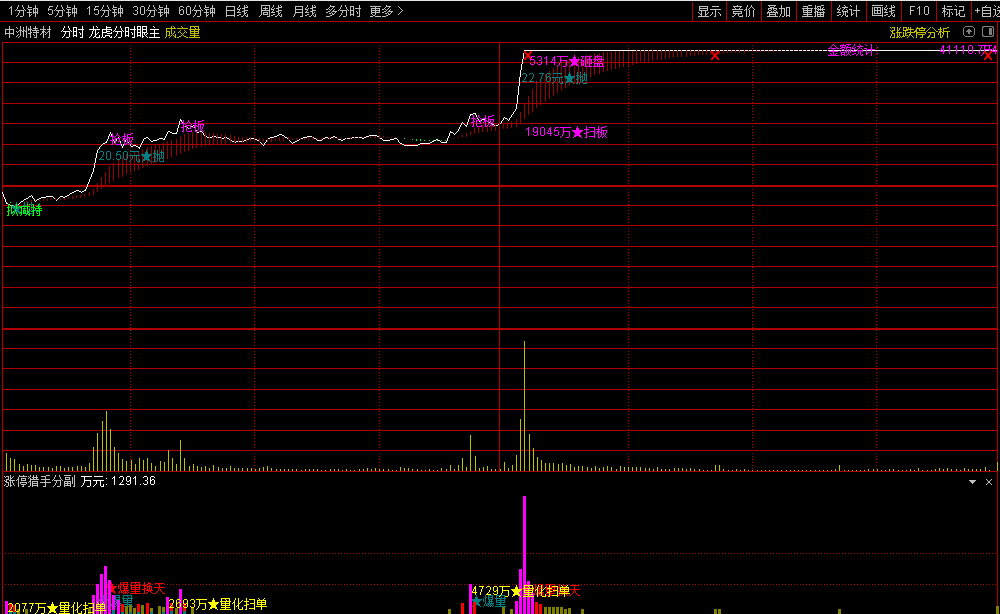The height and width of the screenshot is (614, 1000).
Task: Open the 统计 statistics tool
Action: [848, 11]
